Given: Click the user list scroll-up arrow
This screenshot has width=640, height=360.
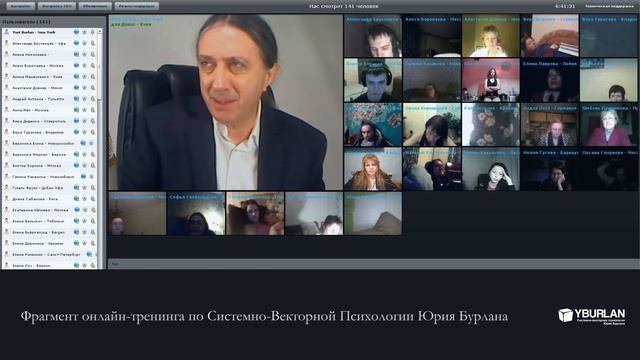Looking at the screenshot, I should tap(100, 31).
